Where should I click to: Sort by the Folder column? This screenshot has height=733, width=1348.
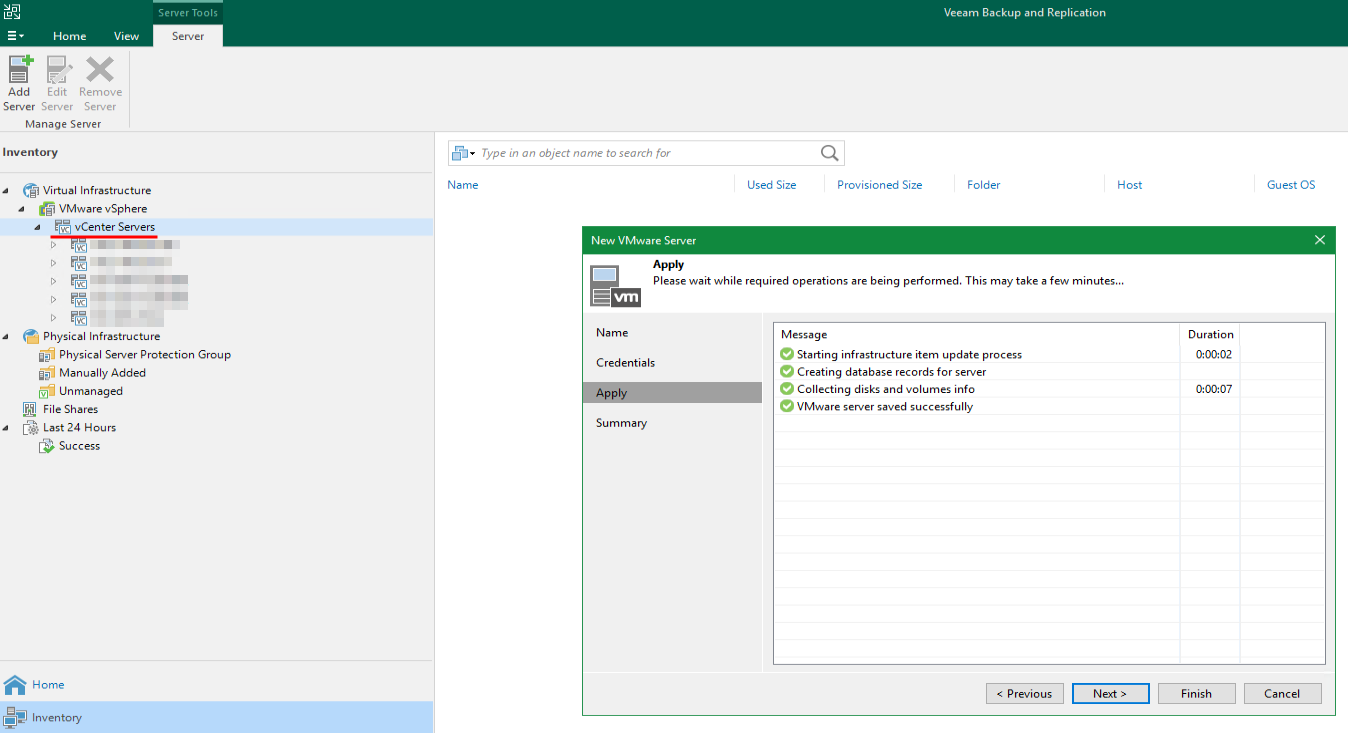[984, 185]
